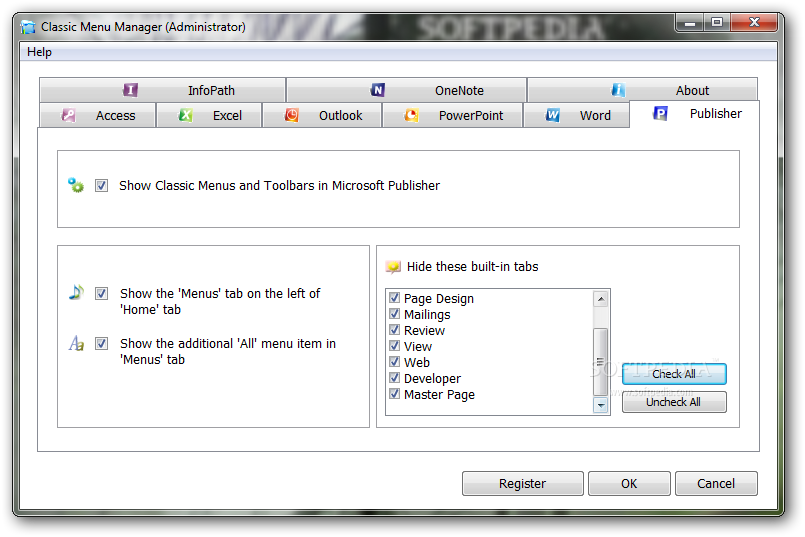Click the InfoPath tab icon
805x537 pixels.
[130, 90]
